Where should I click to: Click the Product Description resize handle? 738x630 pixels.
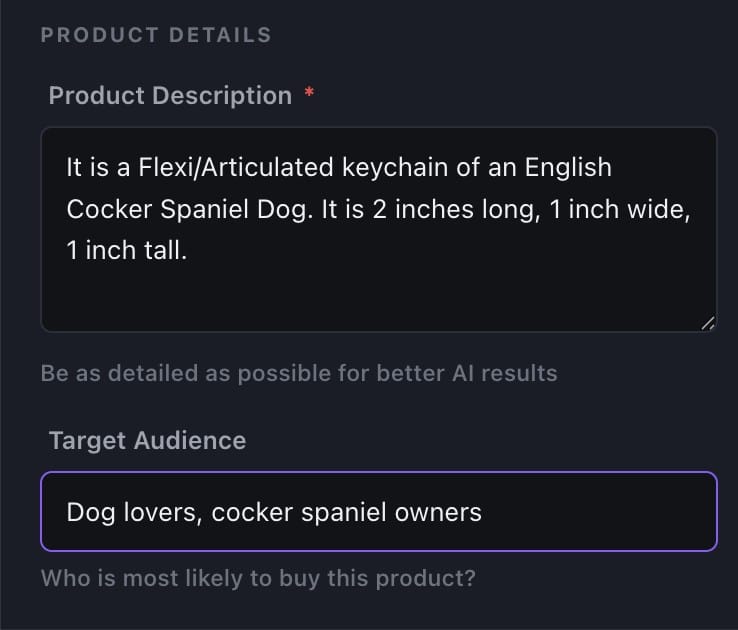click(708, 322)
